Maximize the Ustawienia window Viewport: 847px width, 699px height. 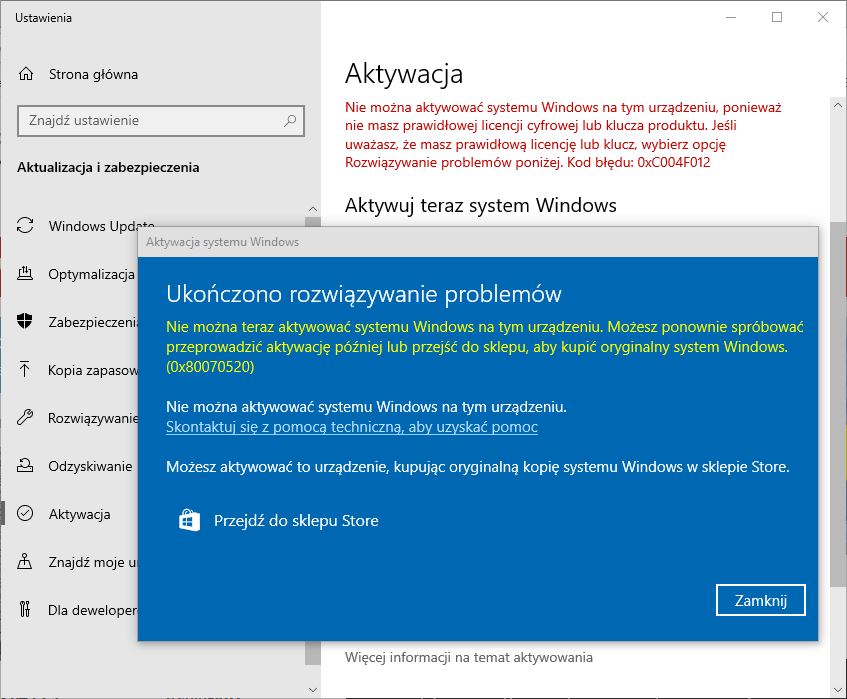(x=777, y=17)
